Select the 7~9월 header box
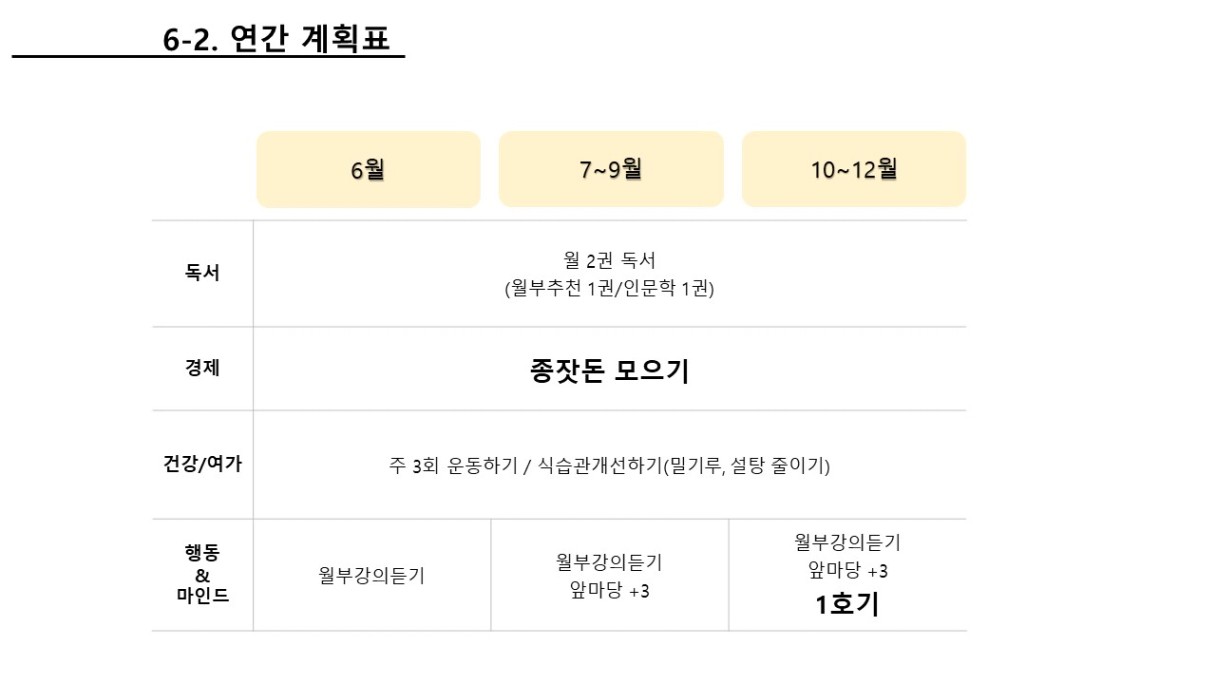 point(611,169)
